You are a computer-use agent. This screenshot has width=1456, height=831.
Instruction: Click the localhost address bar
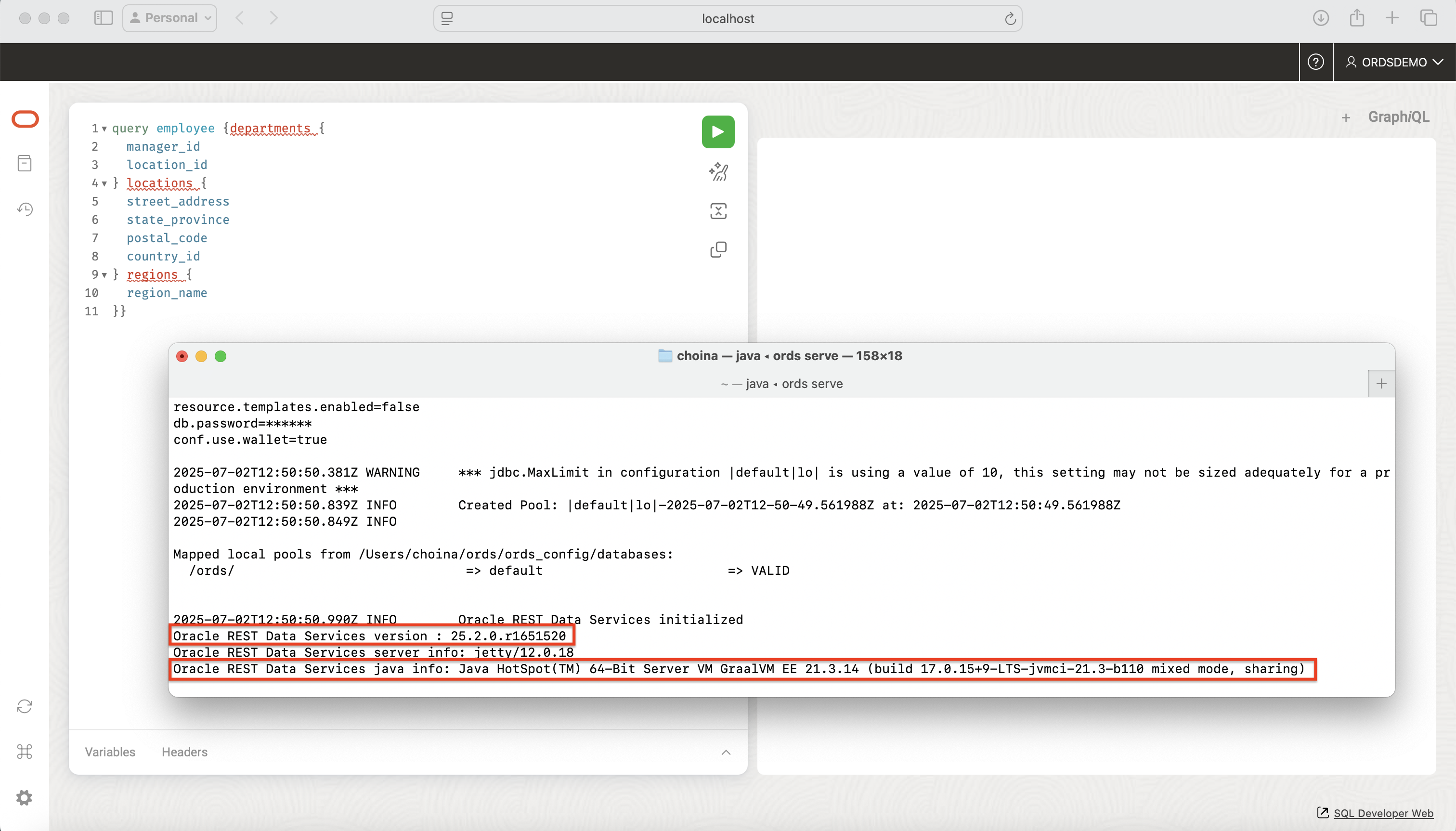(727, 19)
